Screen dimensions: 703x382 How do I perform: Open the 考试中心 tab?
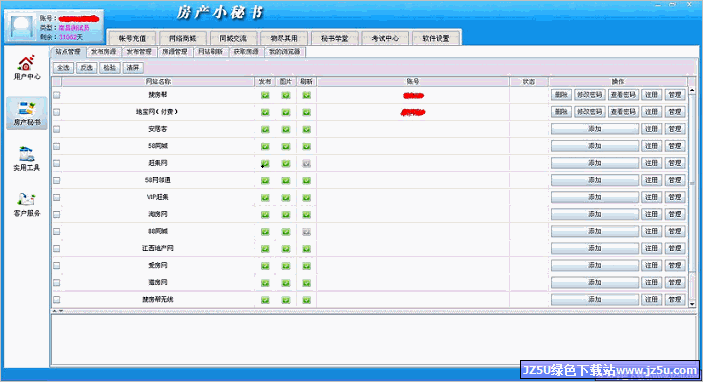385,38
